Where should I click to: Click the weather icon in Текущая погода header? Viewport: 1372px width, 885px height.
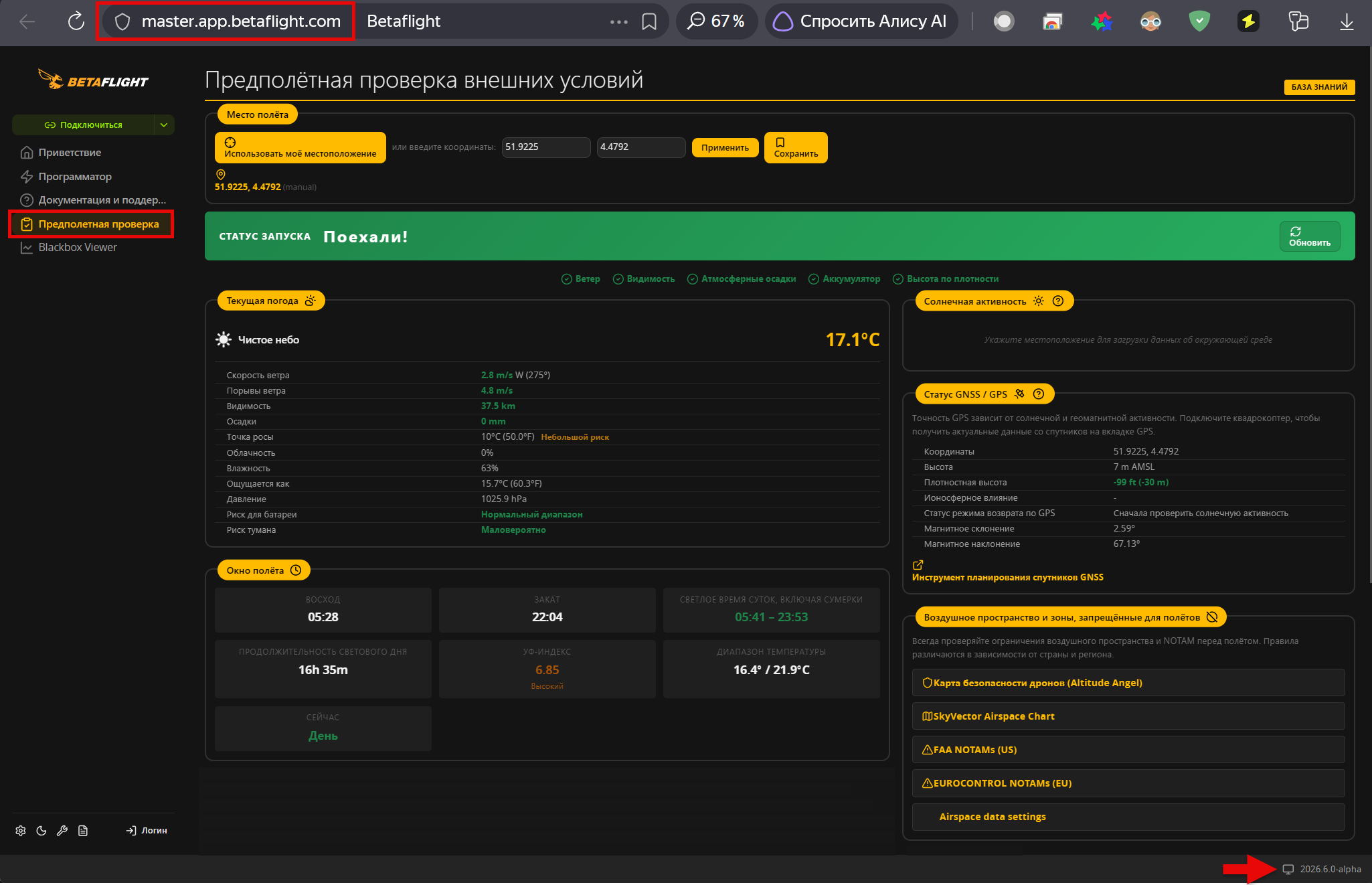click(x=311, y=301)
